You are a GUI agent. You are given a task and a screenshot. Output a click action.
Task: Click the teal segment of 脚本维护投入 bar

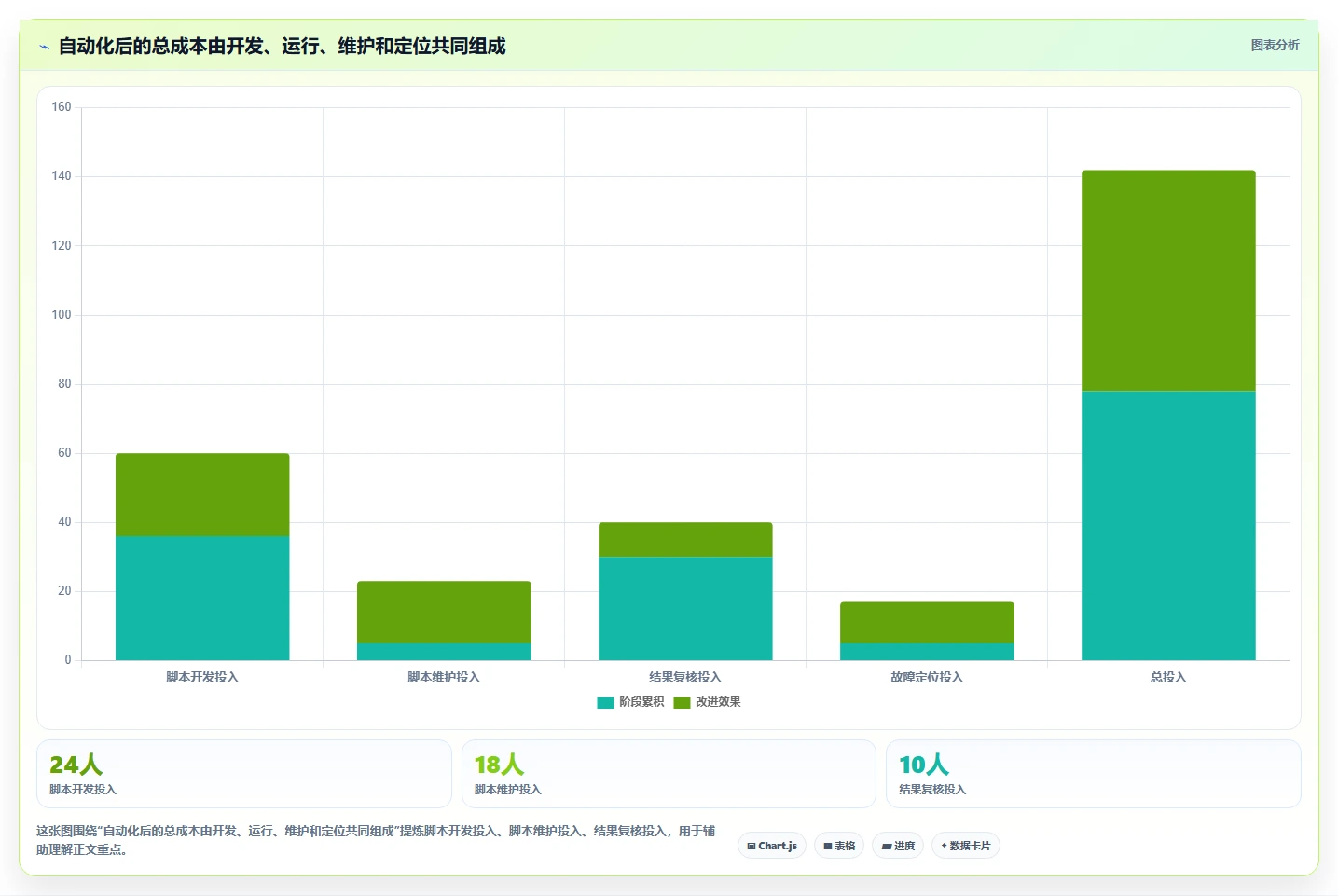[444, 652]
